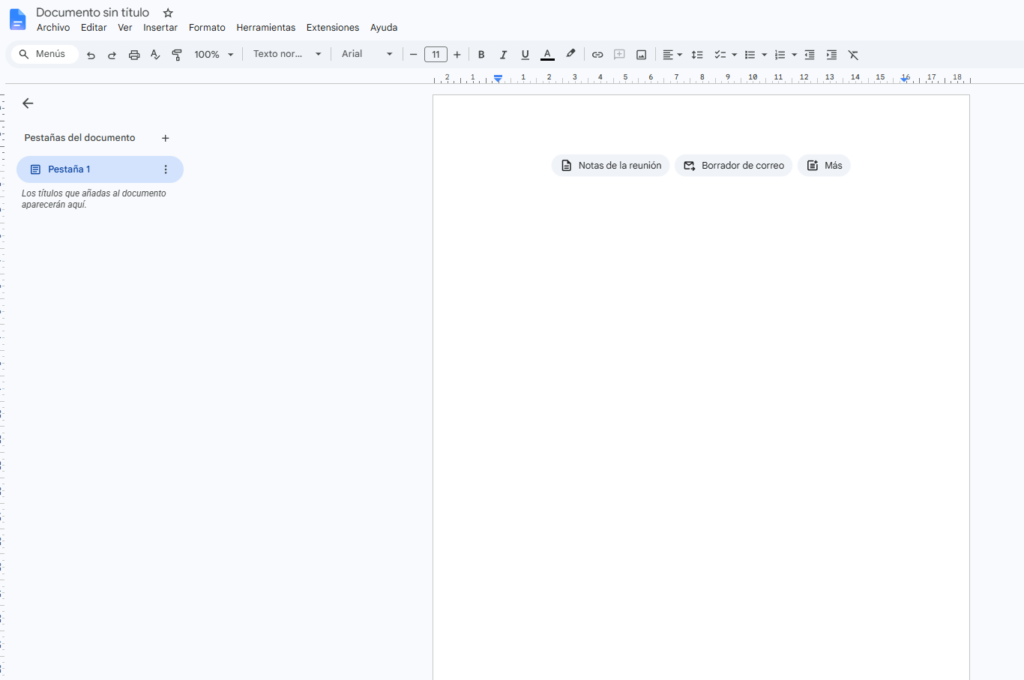1024x680 pixels.
Task: Click the Print icon
Action: [x=134, y=55]
